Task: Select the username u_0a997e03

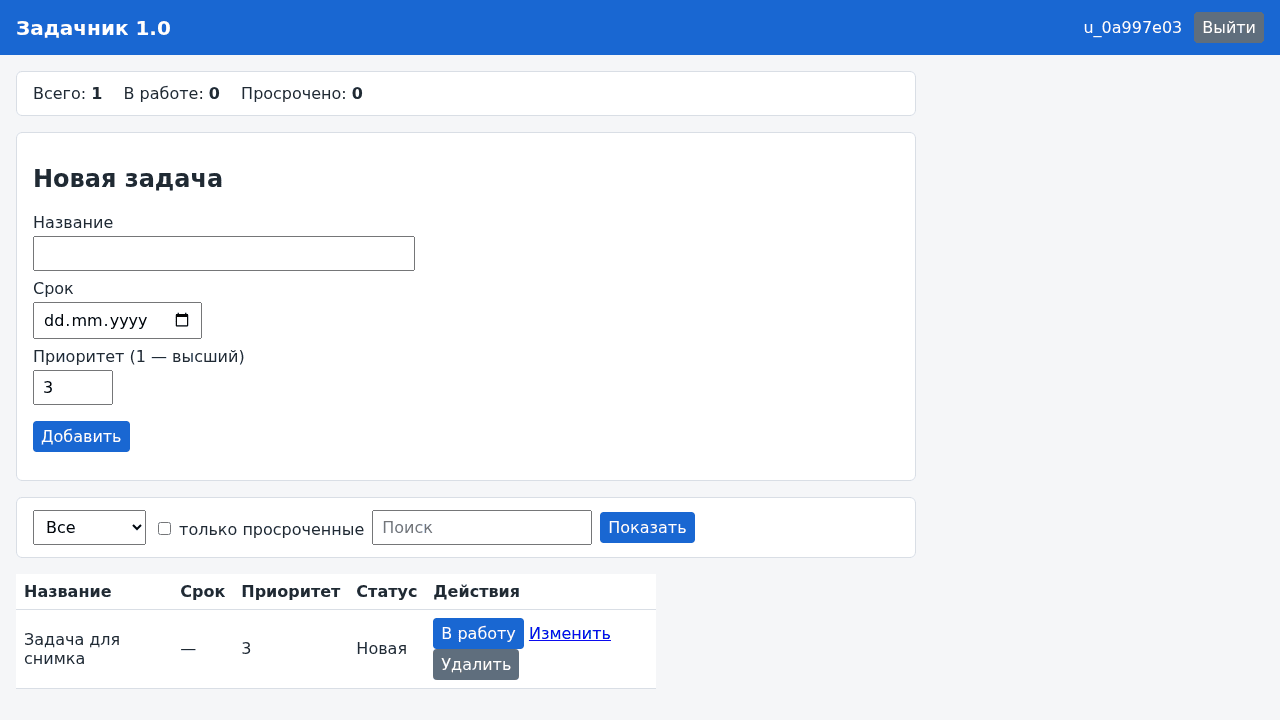Action: 1132,28
